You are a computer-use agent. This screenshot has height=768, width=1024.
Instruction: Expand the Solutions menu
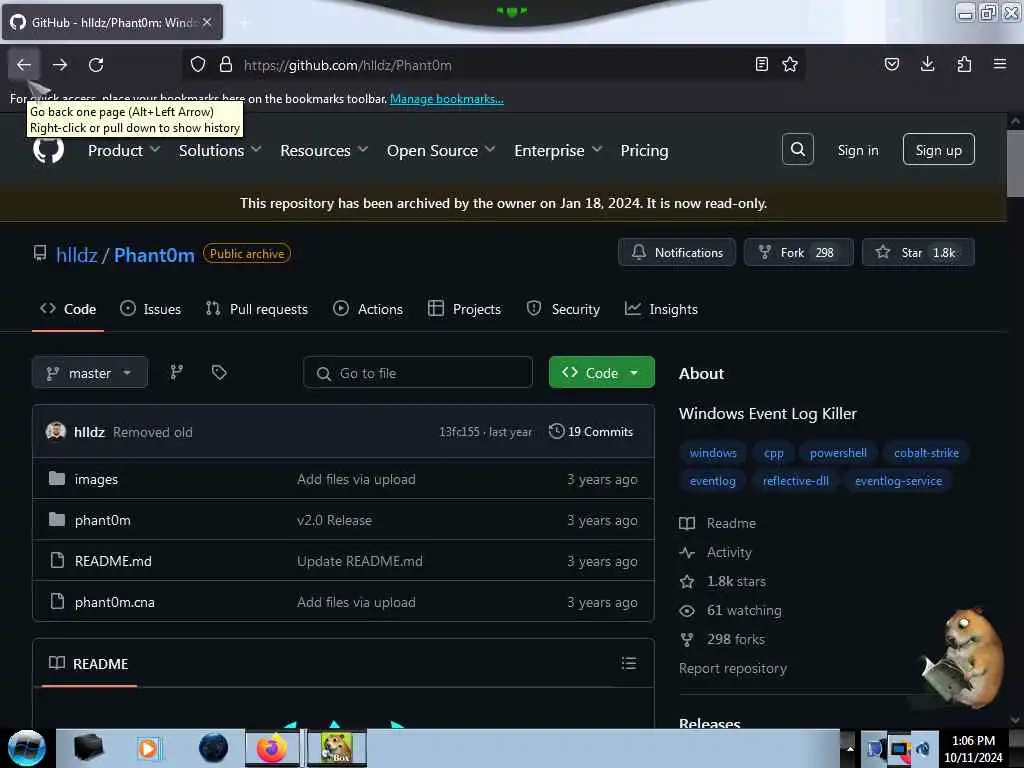click(220, 150)
